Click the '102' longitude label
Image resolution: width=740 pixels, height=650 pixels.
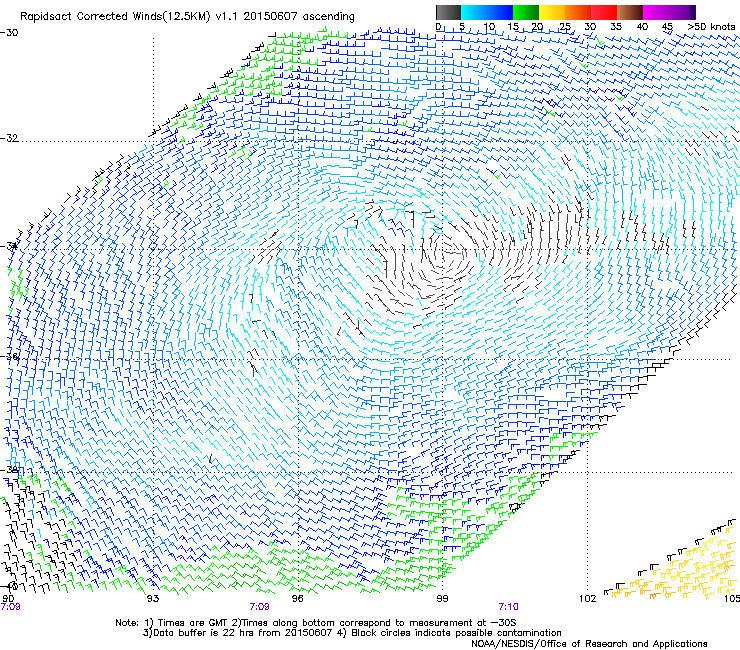click(588, 599)
